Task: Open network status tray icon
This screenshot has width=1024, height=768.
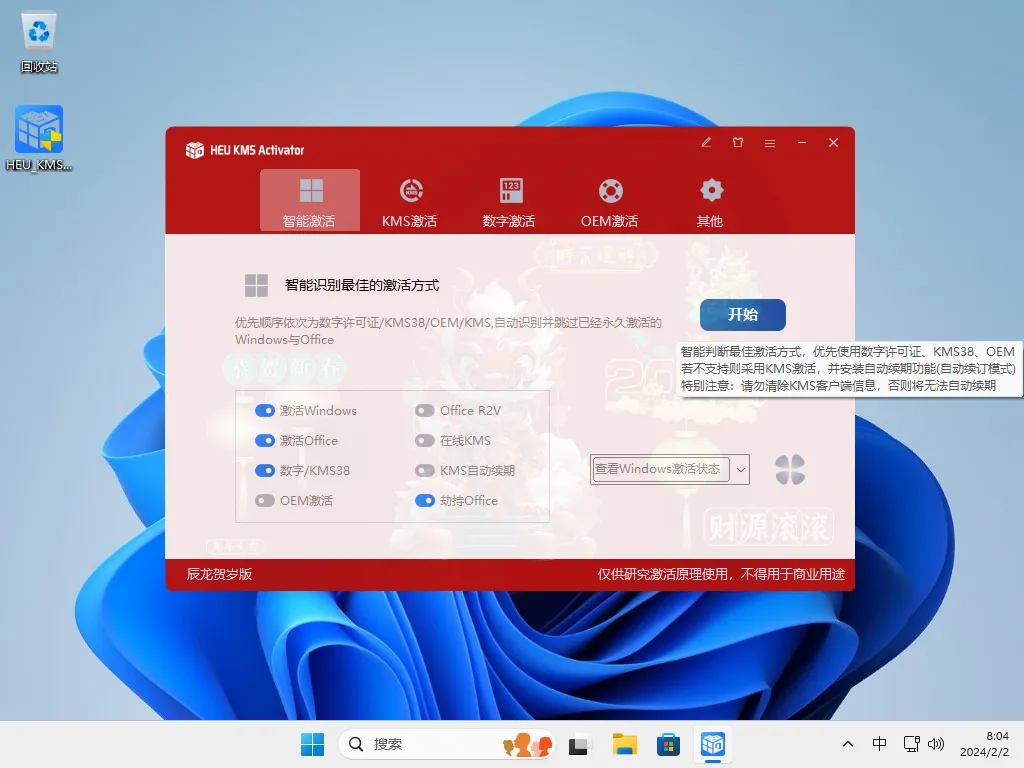Action: point(912,744)
